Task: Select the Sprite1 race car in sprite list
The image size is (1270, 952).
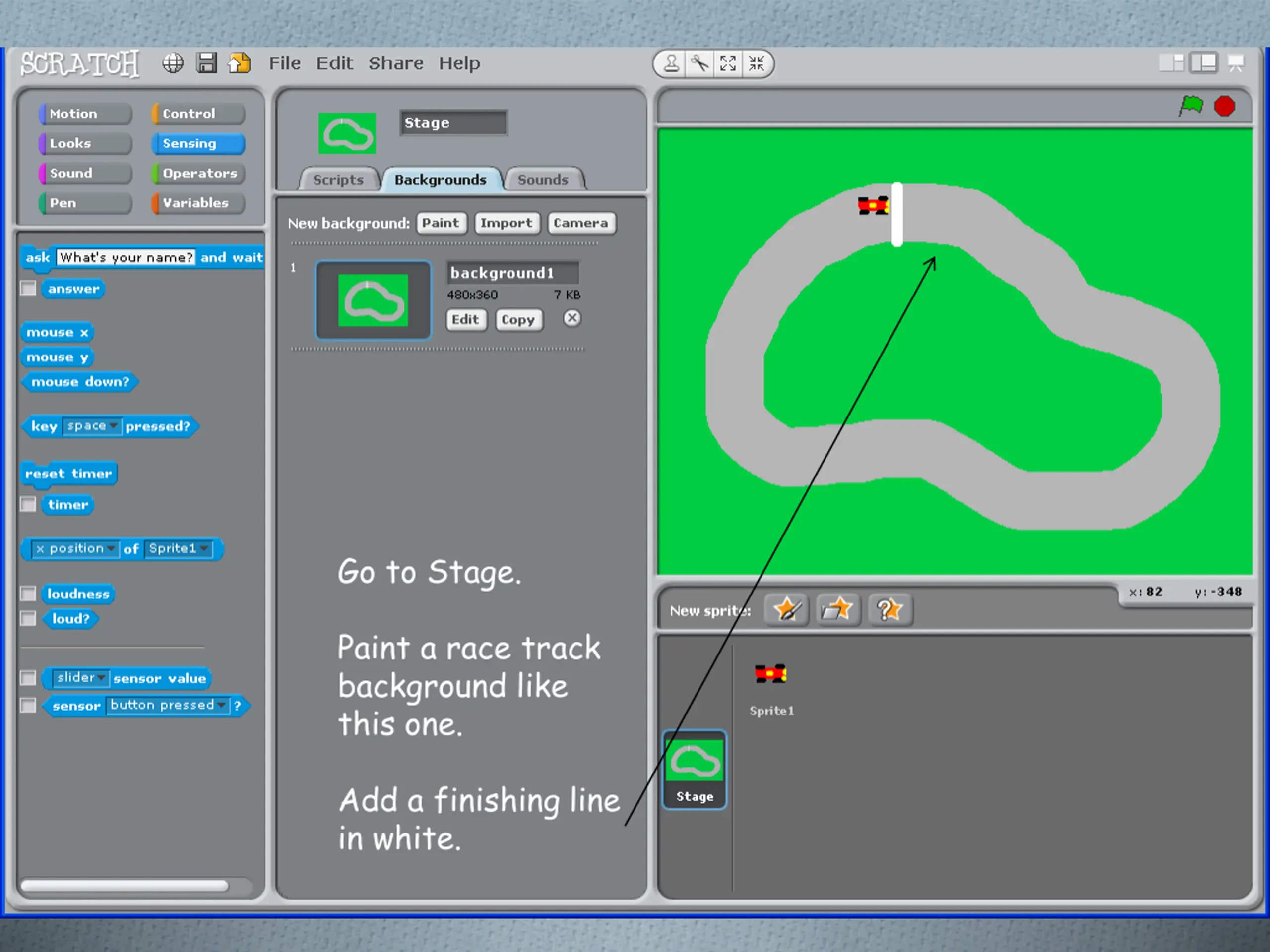Action: tap(770, 689)
